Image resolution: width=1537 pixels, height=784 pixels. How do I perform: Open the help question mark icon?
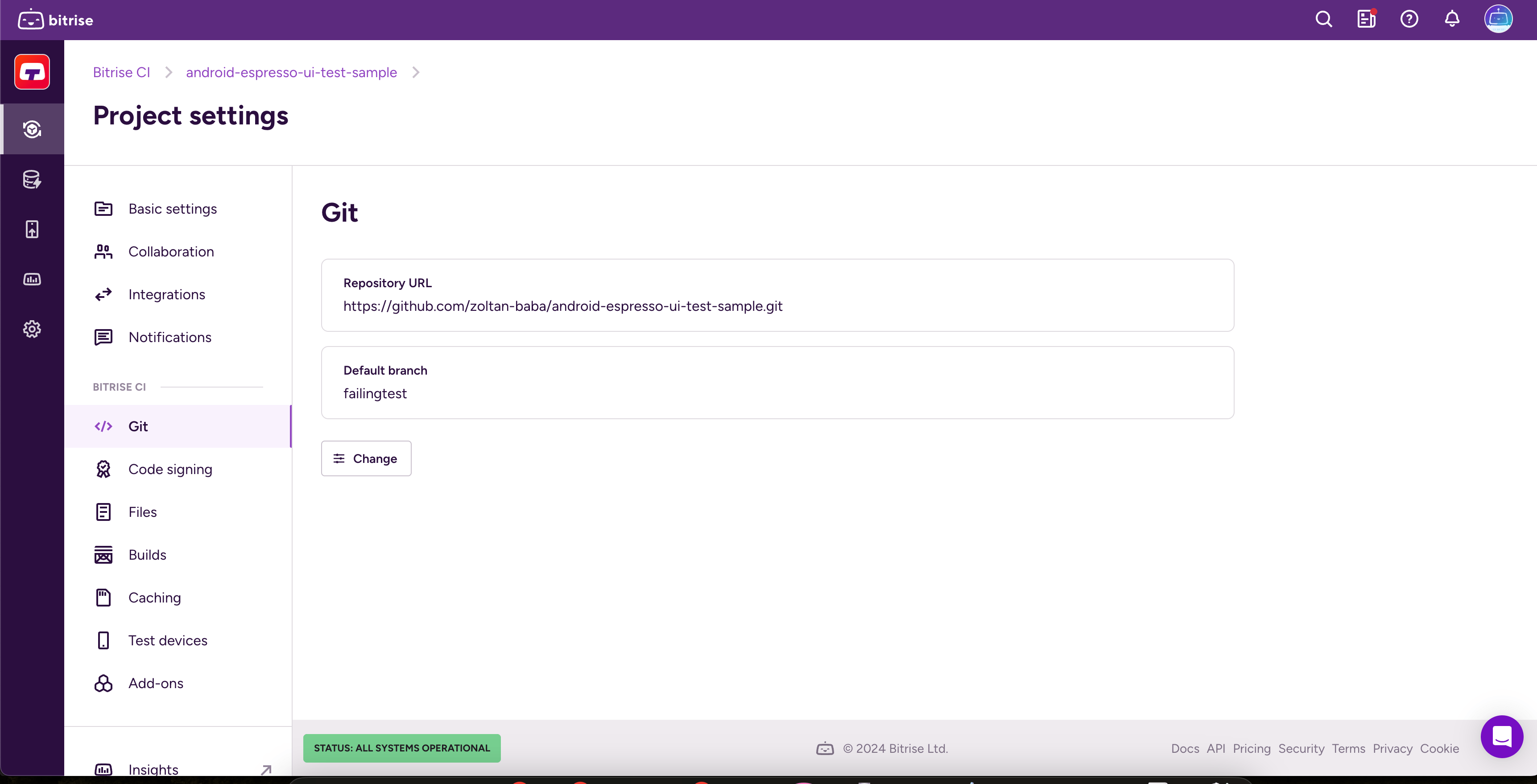tap(1409, 20)
